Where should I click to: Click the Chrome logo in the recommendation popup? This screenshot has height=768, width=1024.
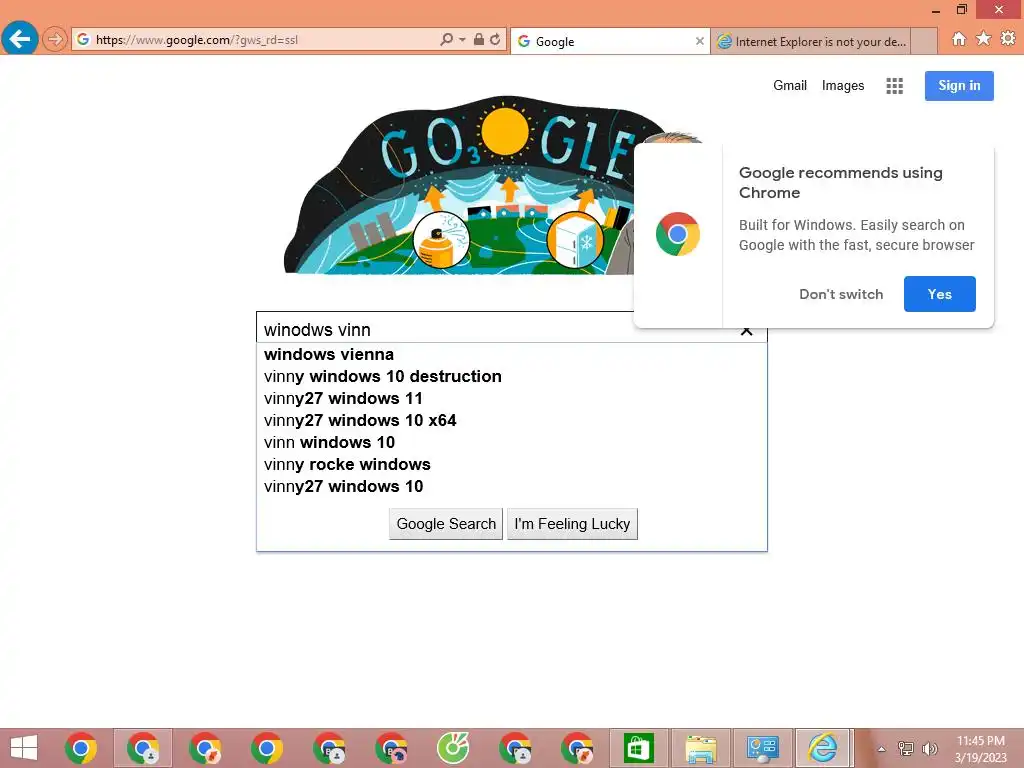coord(677,234)
